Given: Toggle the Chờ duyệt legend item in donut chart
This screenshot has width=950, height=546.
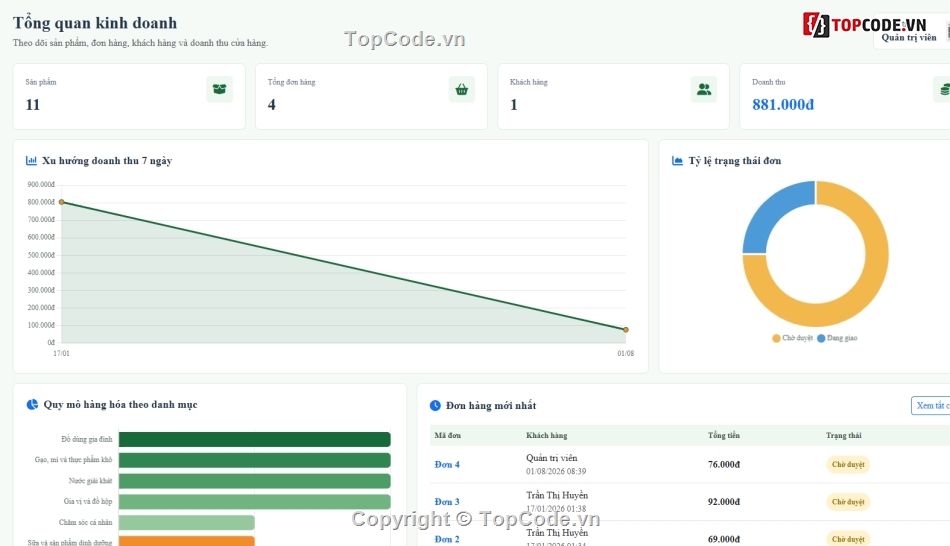Looking at the screenshot, I should point(792,338).
